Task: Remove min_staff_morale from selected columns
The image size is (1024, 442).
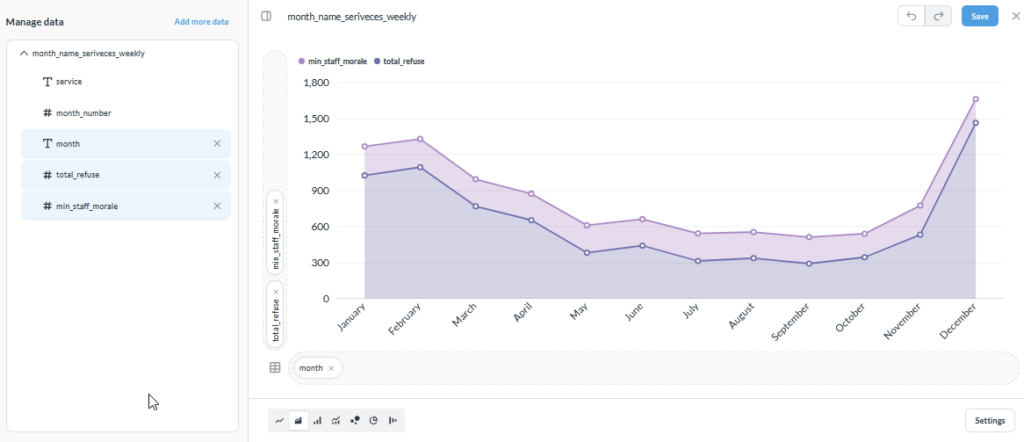Action: (217, 206)
